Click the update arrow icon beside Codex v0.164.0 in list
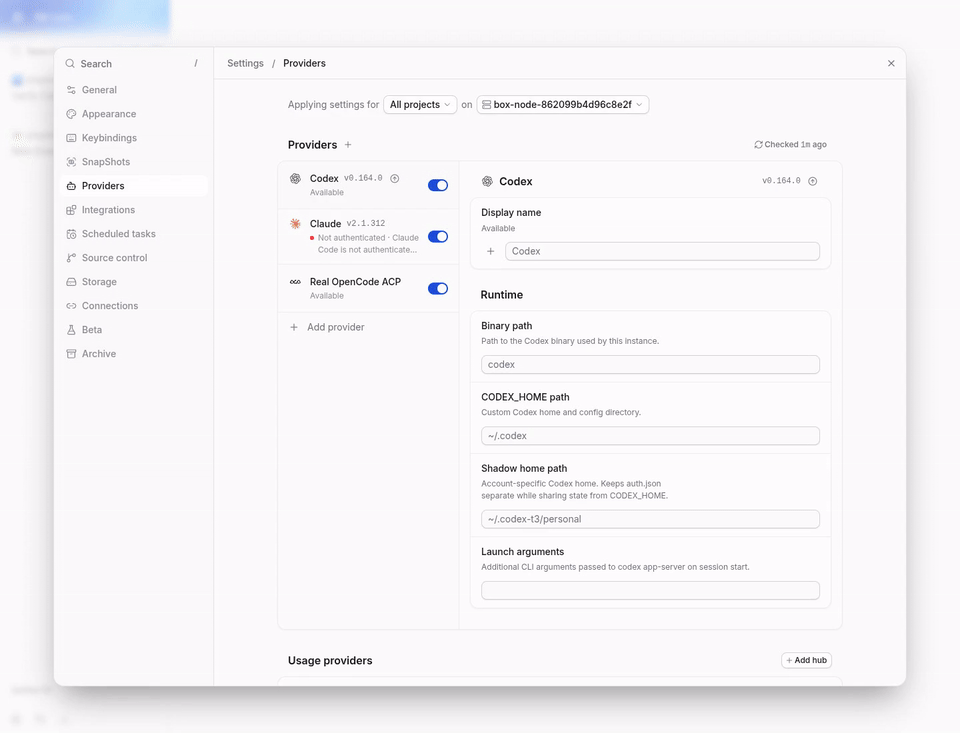 tap(395, 178)
